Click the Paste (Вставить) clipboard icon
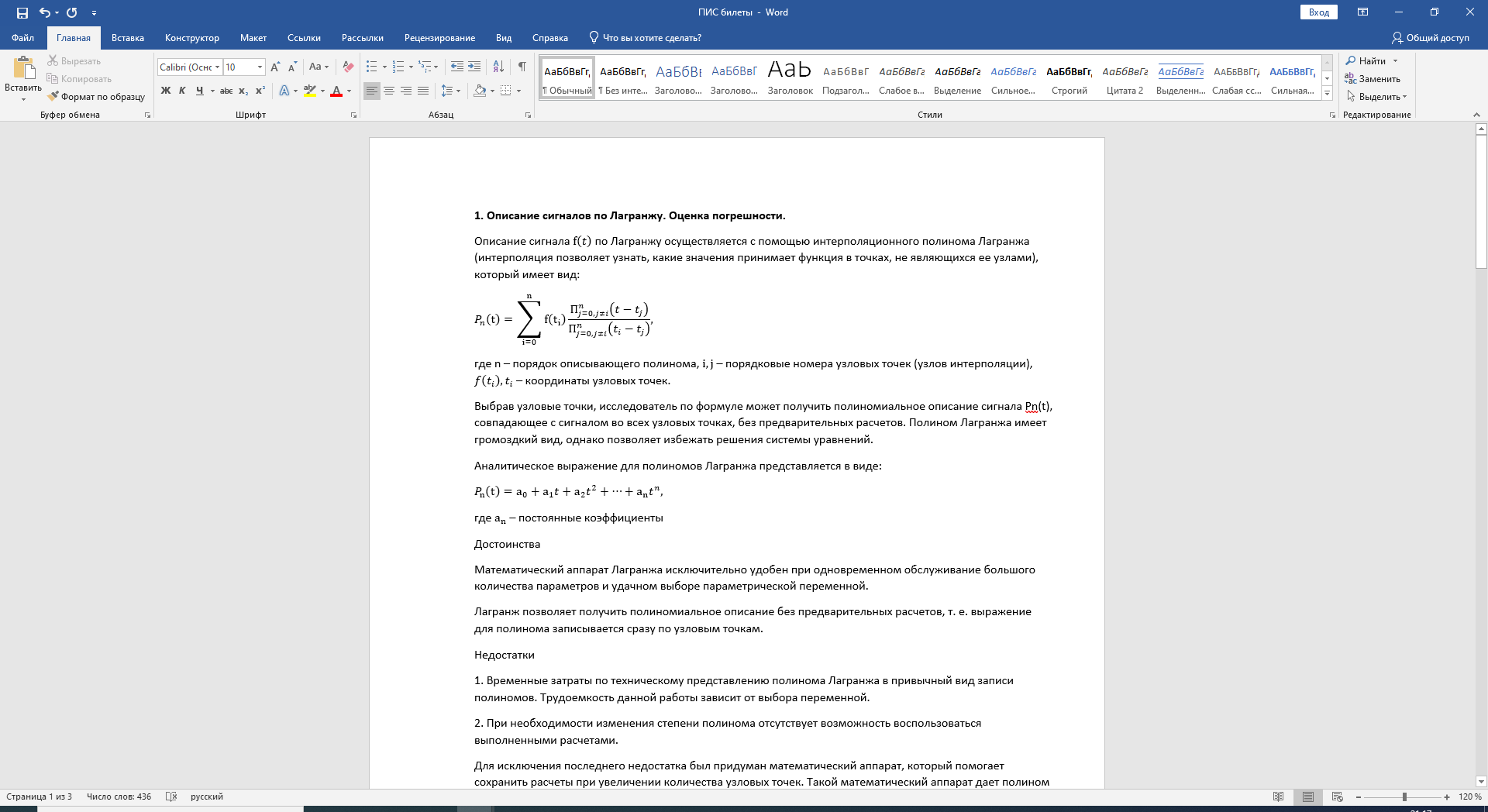 click(23, 68)
